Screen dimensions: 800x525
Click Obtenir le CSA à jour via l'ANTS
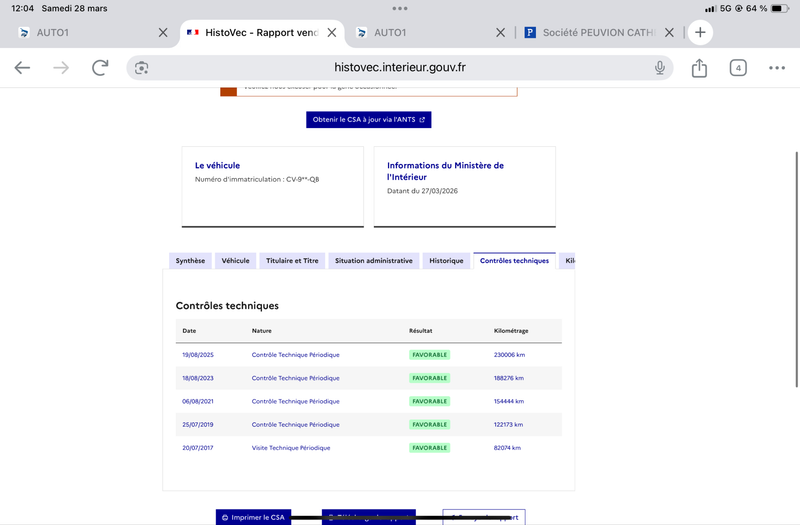tap(368, 120)
